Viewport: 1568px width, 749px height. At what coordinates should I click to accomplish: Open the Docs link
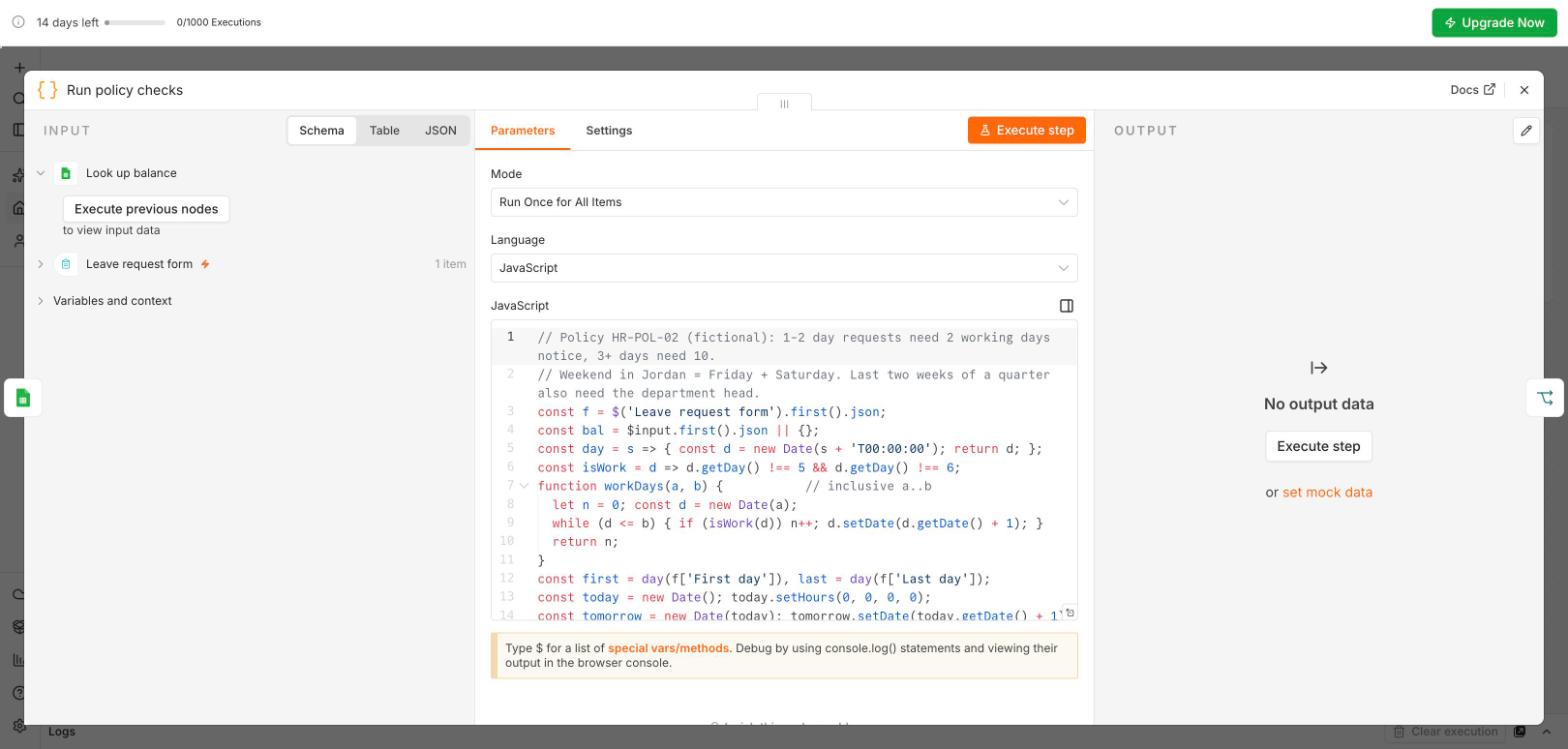pos(1473,90)
